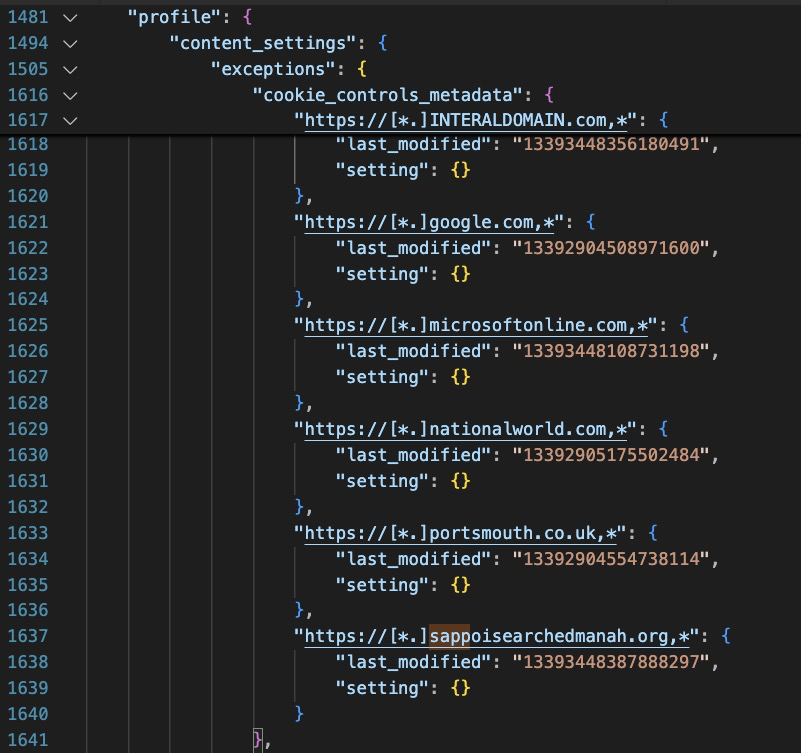Click line number 1629
The height and width of the screenshot is (753, 801).
coord(28,429)
